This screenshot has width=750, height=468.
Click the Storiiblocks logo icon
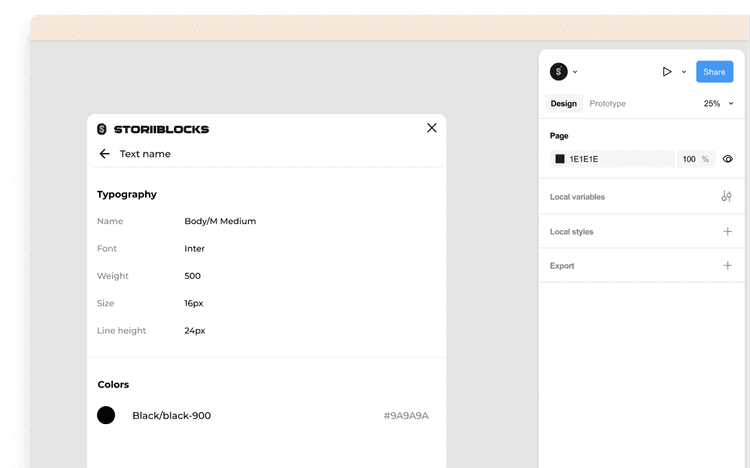click(x=102, y=129)
